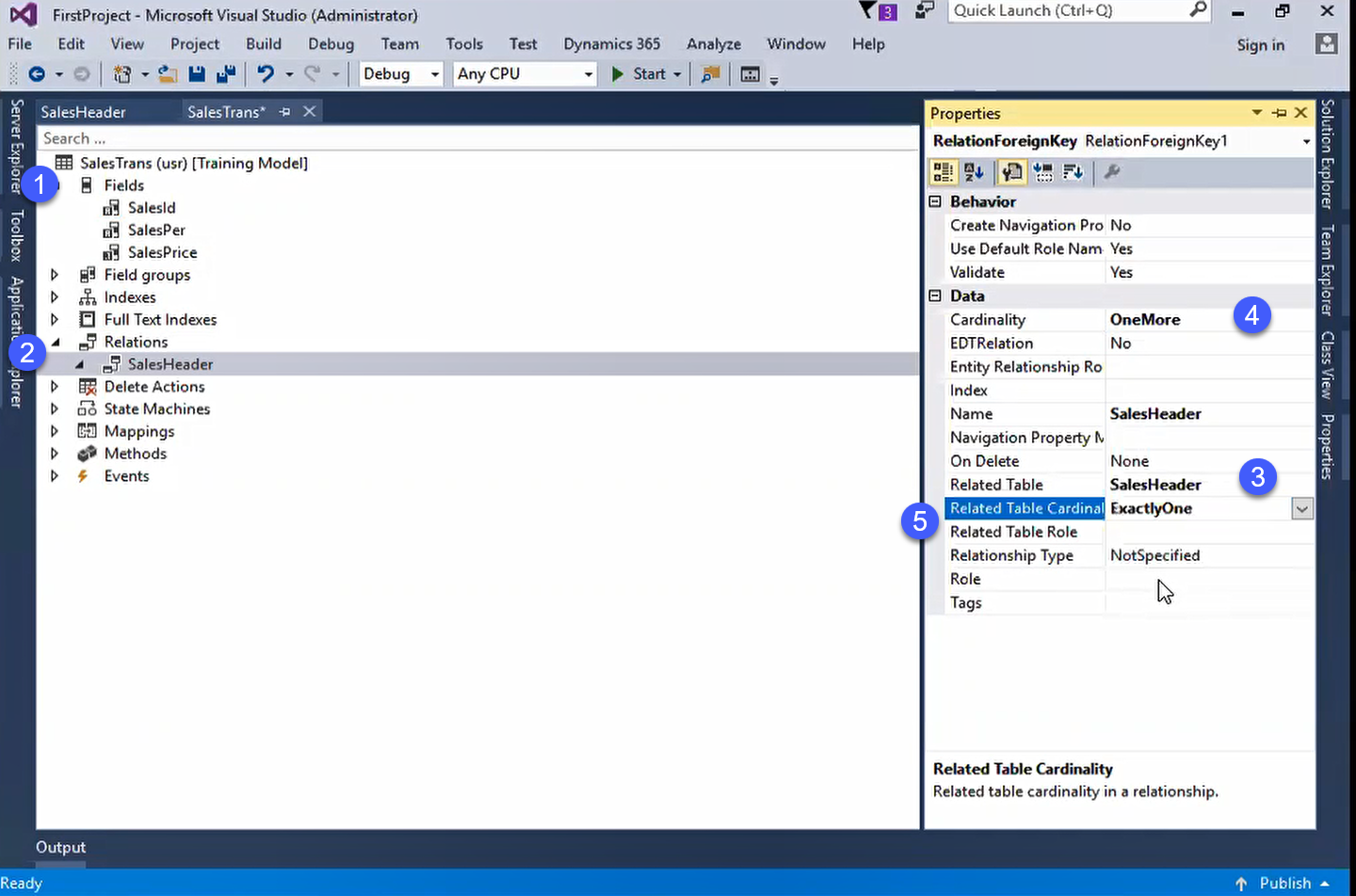Open the Output panel tab

click(60, 847)
